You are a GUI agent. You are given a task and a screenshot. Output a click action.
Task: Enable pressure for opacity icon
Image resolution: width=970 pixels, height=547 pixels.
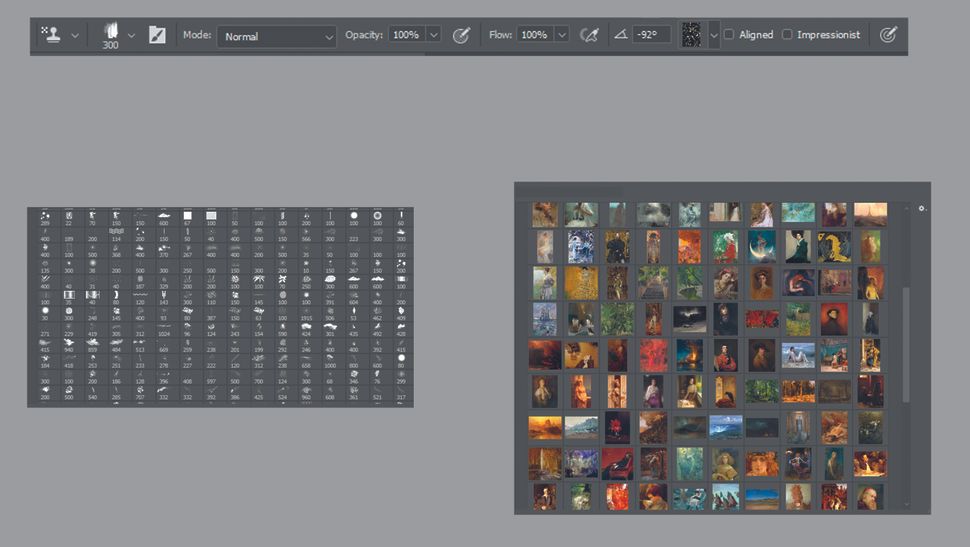point(461,35)
